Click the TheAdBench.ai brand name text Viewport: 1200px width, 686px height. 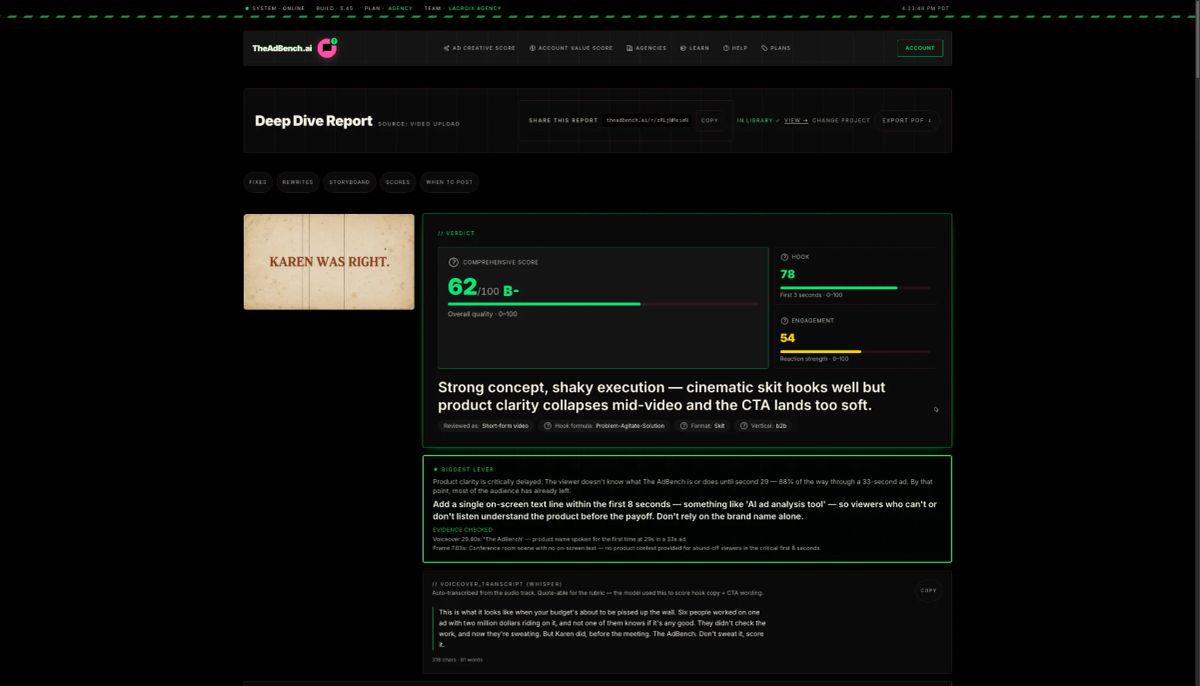tap(282, 48)
